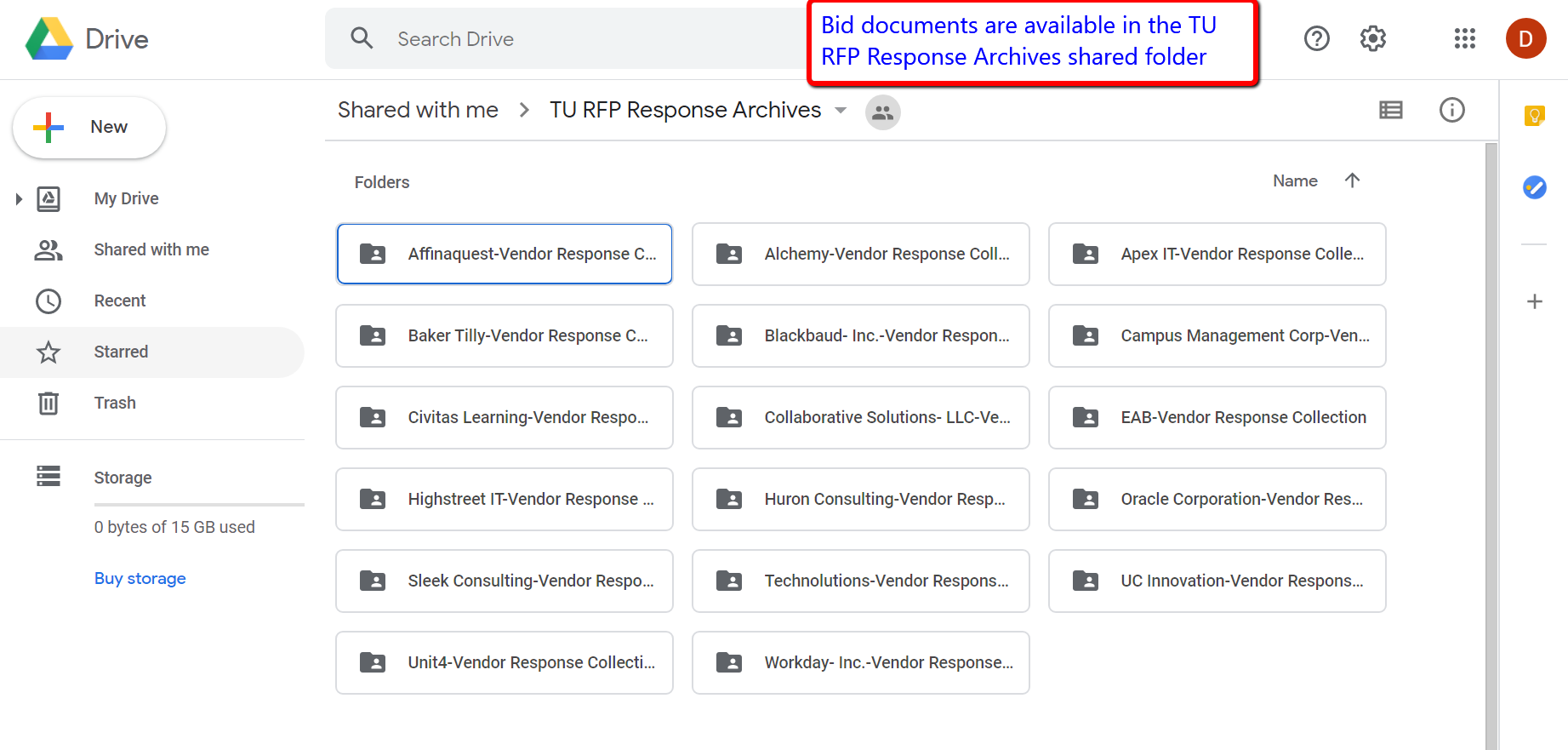
Task: Click the Starred star icon
Action: click(x=48, y=352)
